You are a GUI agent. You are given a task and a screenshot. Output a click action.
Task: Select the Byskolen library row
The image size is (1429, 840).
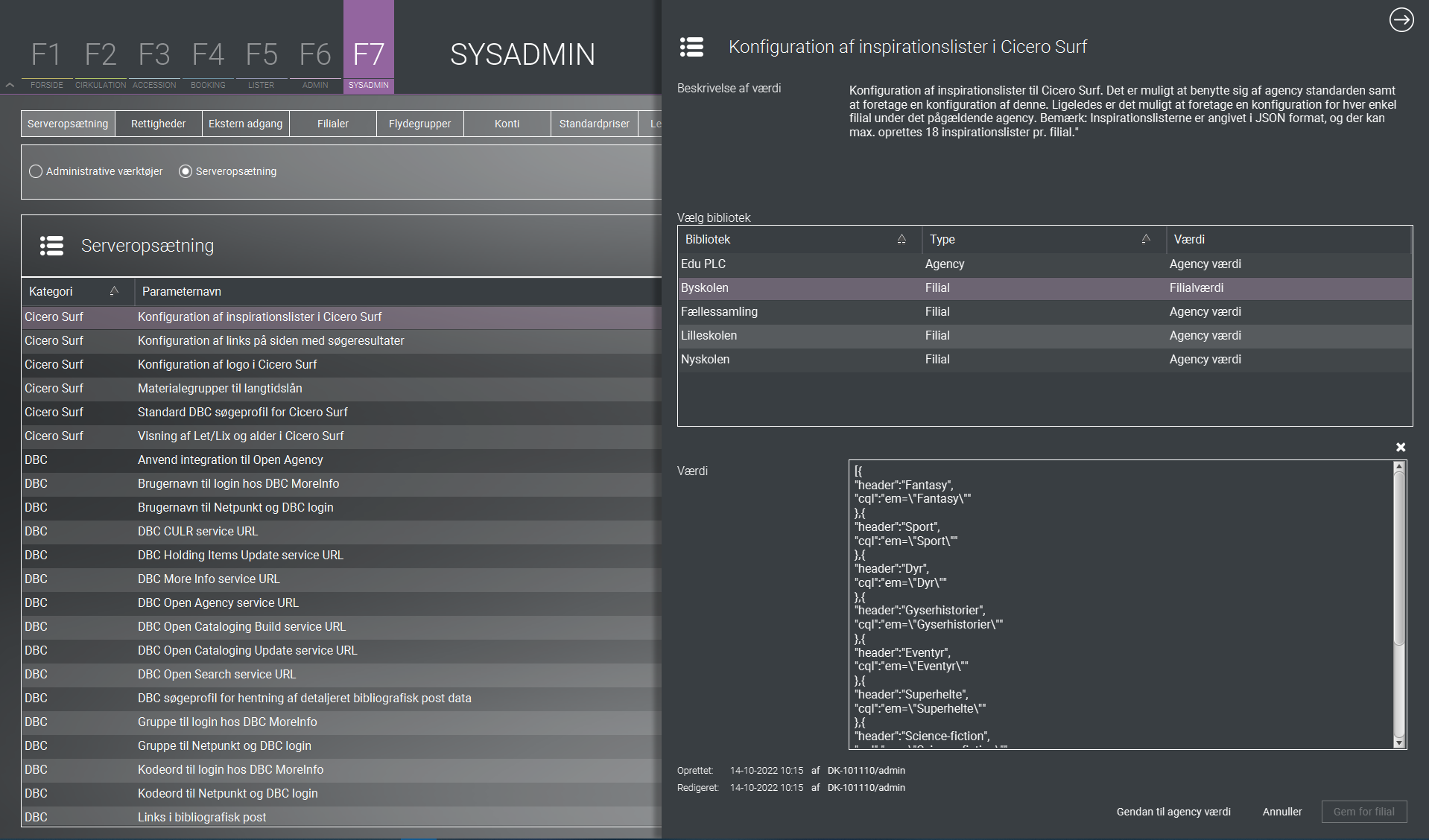point(1045,288)
